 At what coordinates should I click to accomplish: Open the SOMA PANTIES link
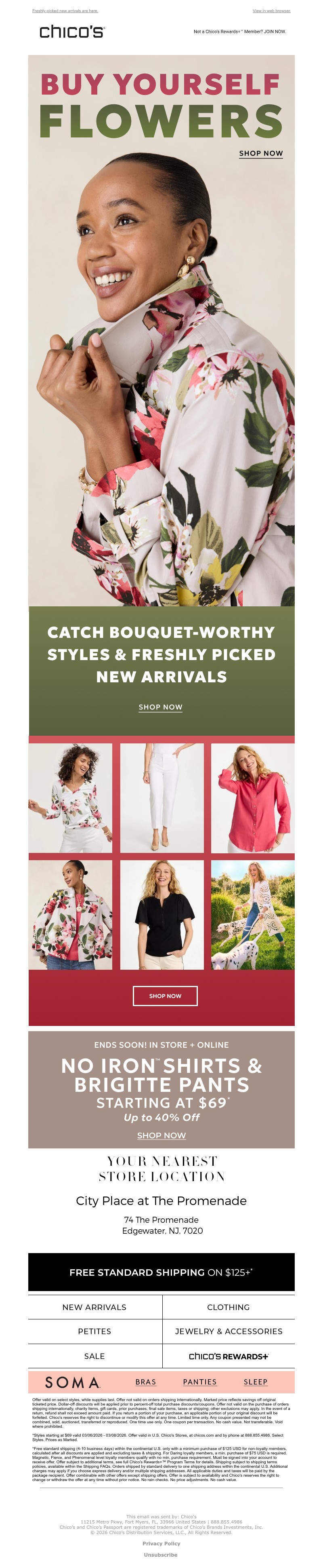(200, 1382)
